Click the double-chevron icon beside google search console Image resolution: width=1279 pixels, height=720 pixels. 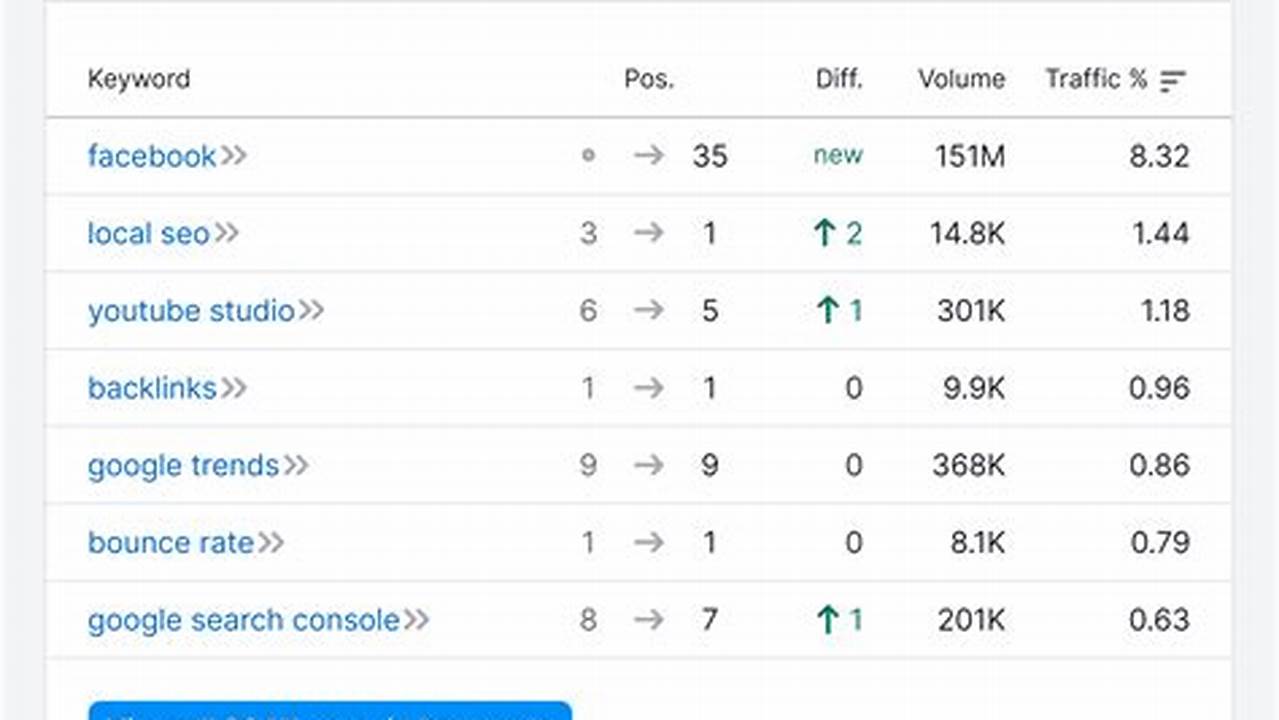pyautogui.click(x=417, y=620)
